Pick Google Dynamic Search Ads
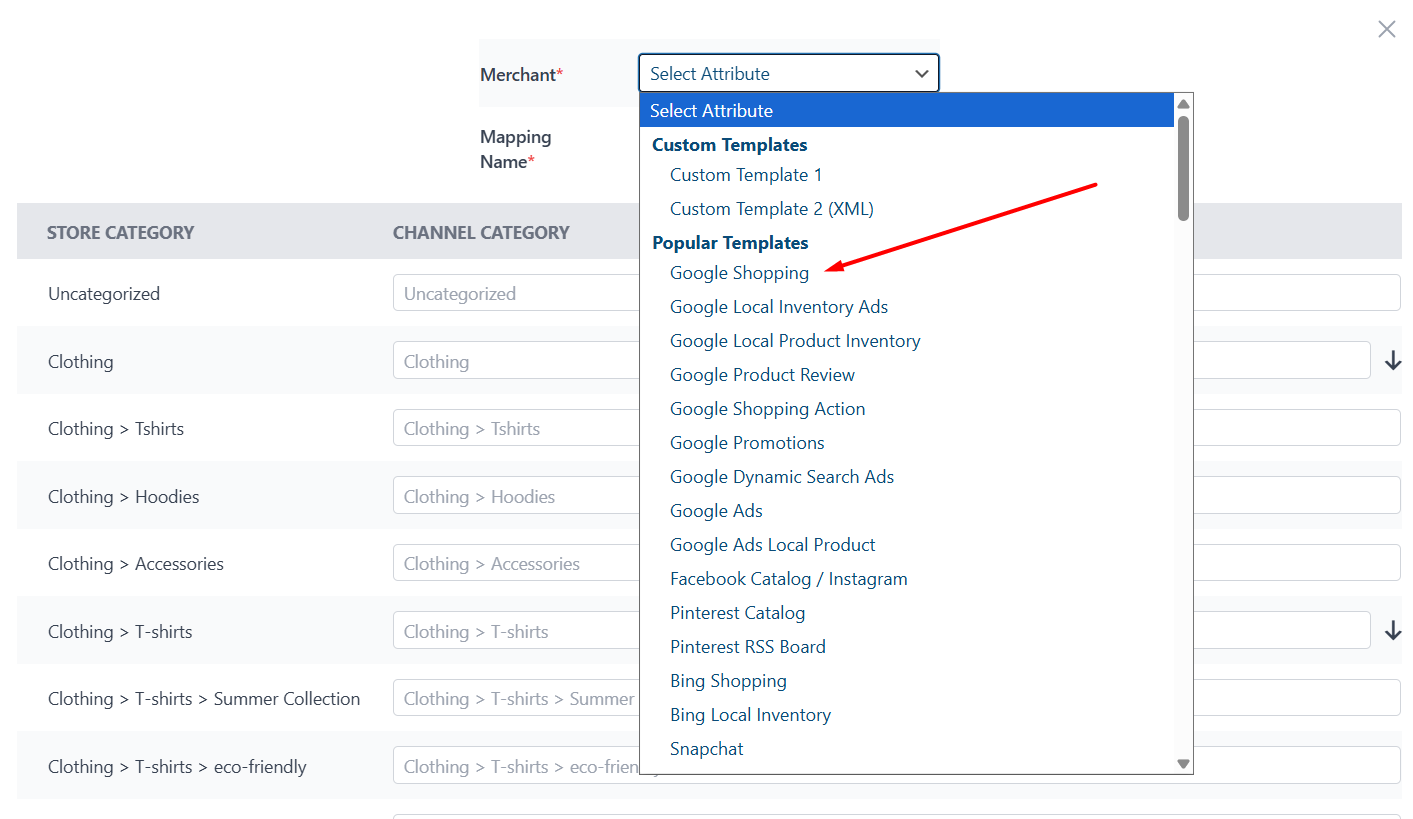 coord(782,477)
